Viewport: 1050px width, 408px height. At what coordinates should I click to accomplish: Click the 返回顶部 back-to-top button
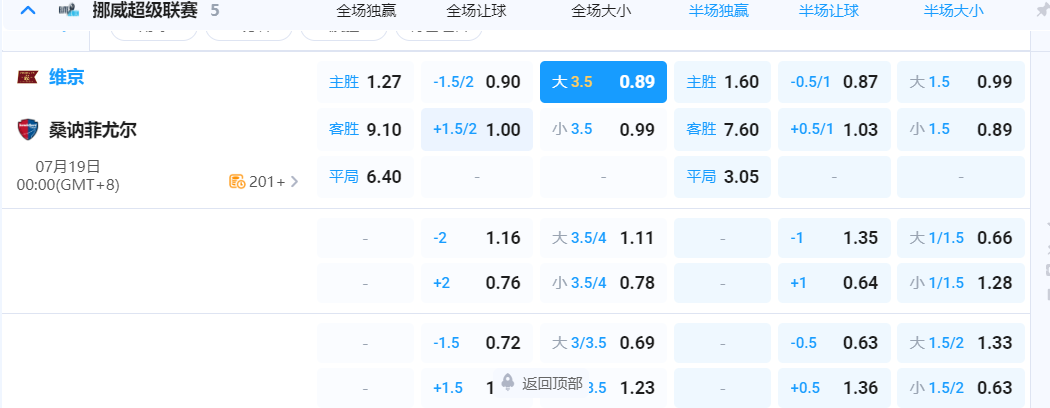541,383
